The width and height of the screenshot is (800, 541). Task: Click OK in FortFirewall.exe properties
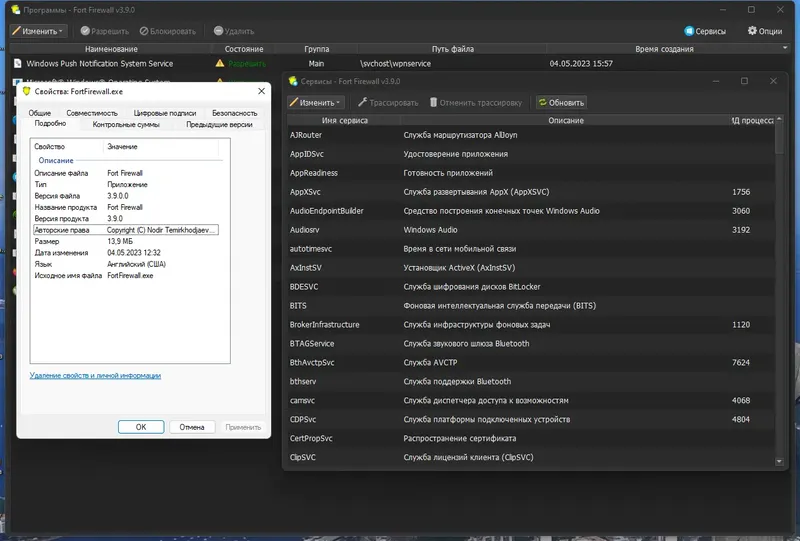pos(141,427)
